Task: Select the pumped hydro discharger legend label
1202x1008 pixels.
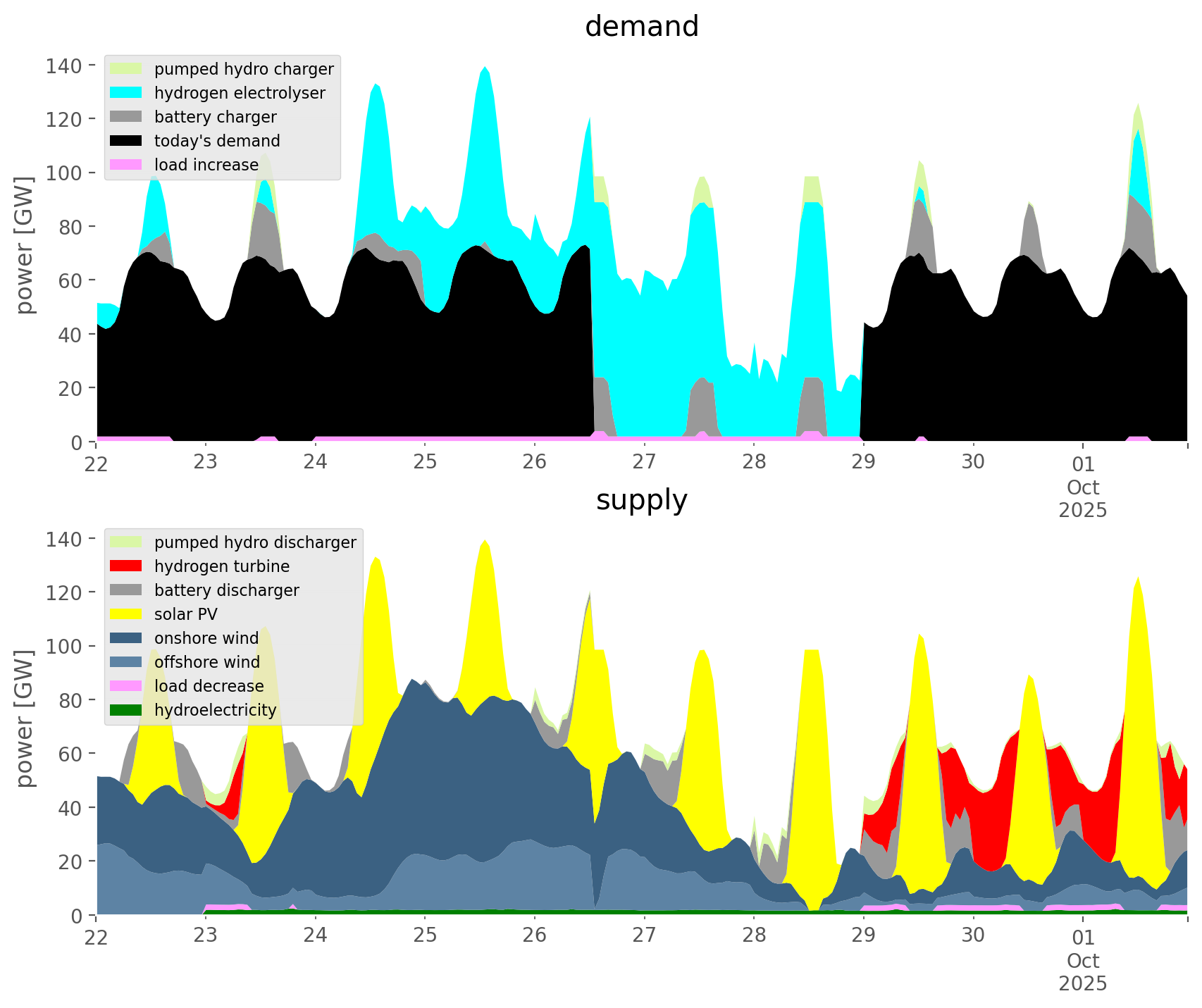Action: tap(255, 542)
